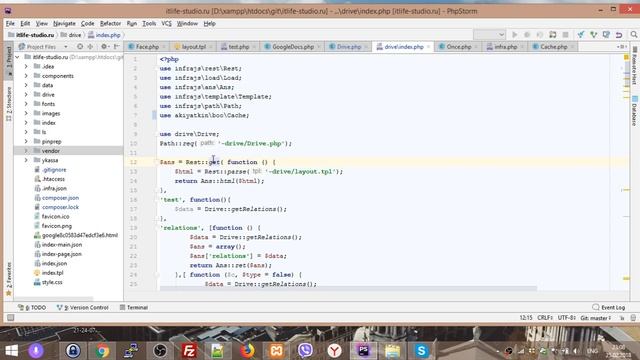Image resolution: width=640 pixels, height=360 pixels.
Task: Click line 12 fold marker in gutter
Action: [156, 162]
